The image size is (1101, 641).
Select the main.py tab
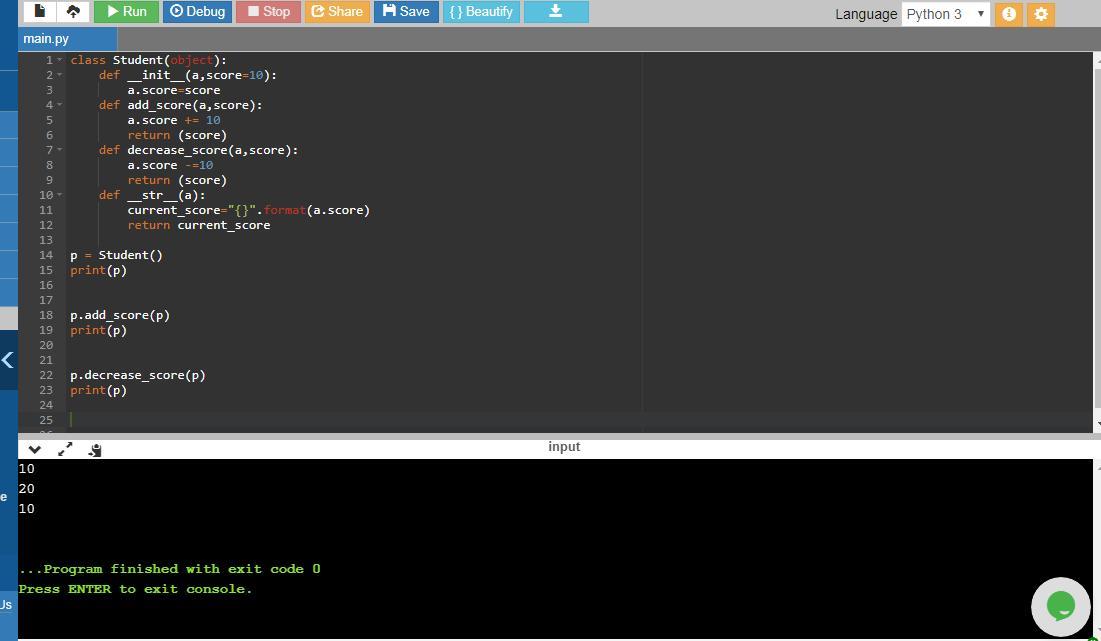[x=67, y=39]
